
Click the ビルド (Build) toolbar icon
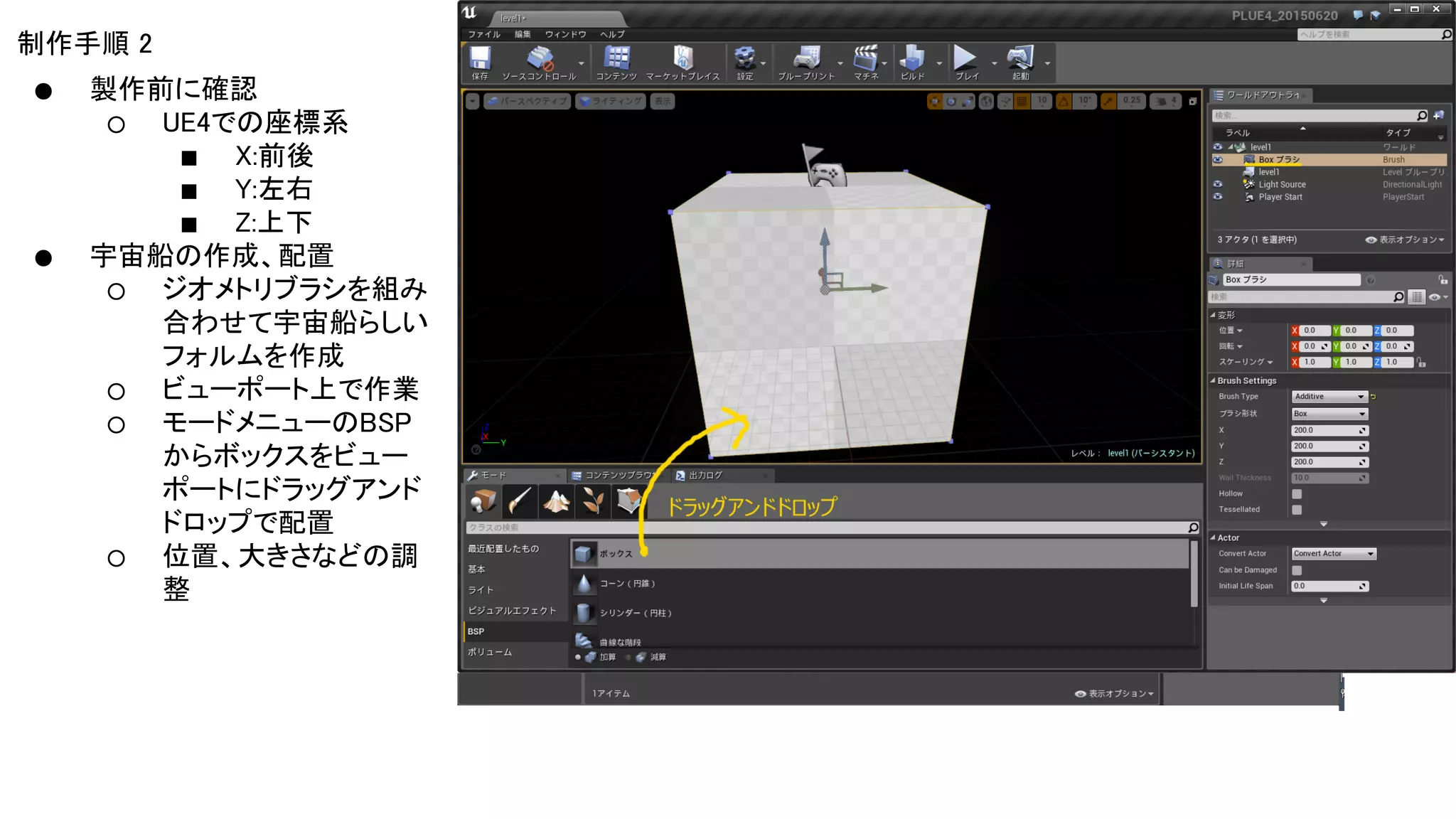(x=913, y=63)
